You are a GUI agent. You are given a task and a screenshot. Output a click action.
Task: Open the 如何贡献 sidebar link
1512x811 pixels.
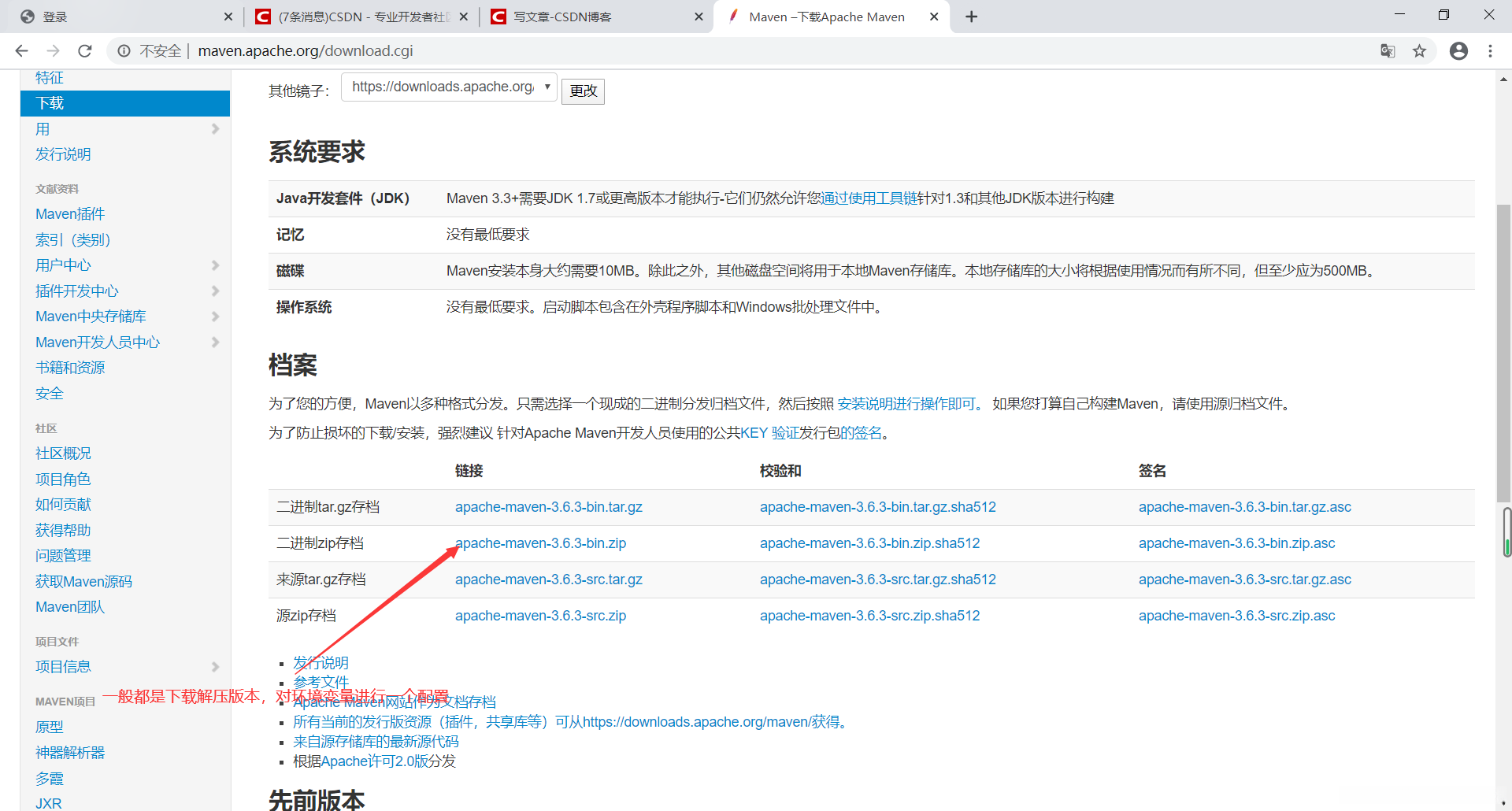pos(63,505)
